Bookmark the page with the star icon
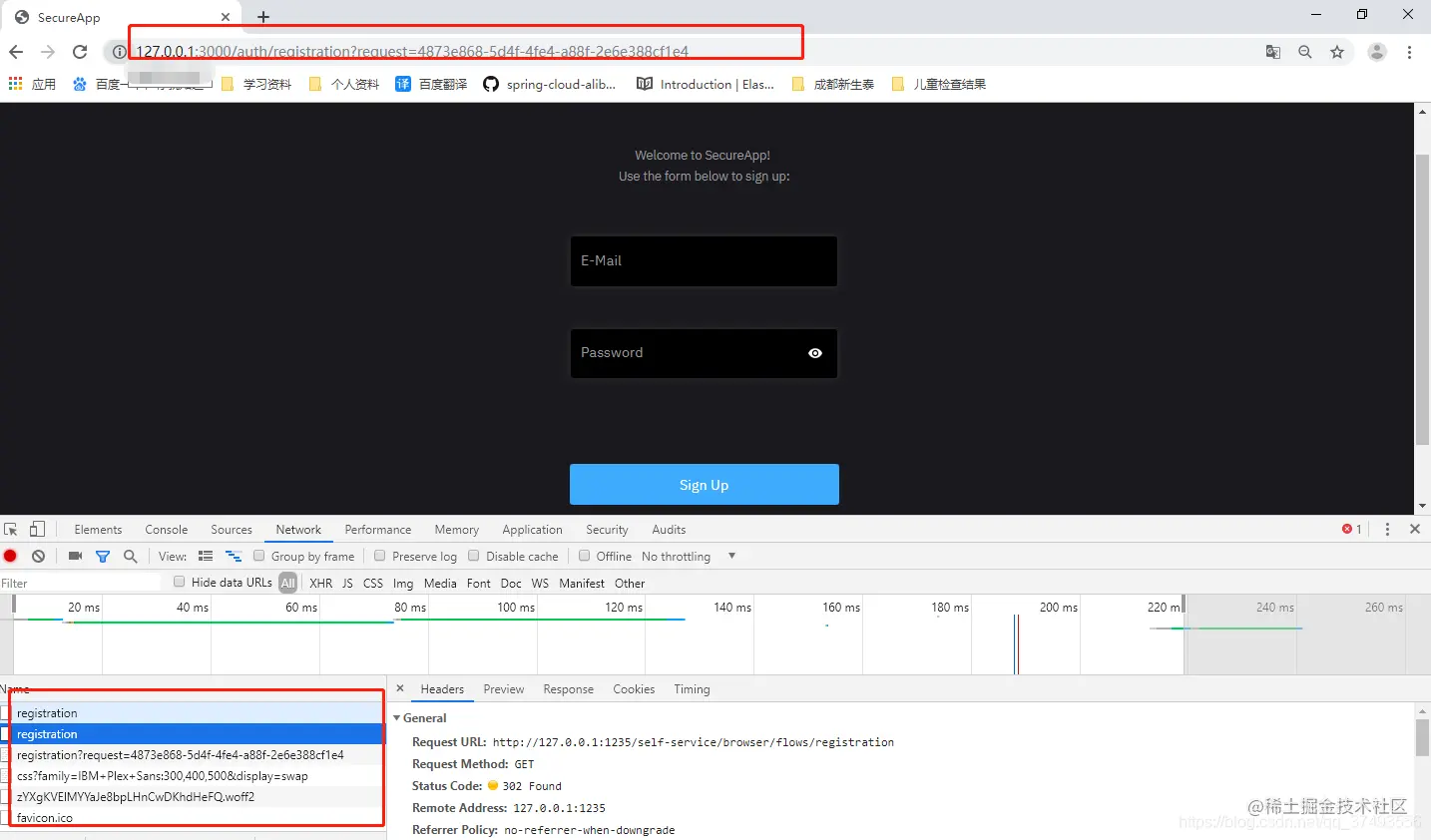Viewport: 1431px width, 840px height. (x=1337, y=51)
